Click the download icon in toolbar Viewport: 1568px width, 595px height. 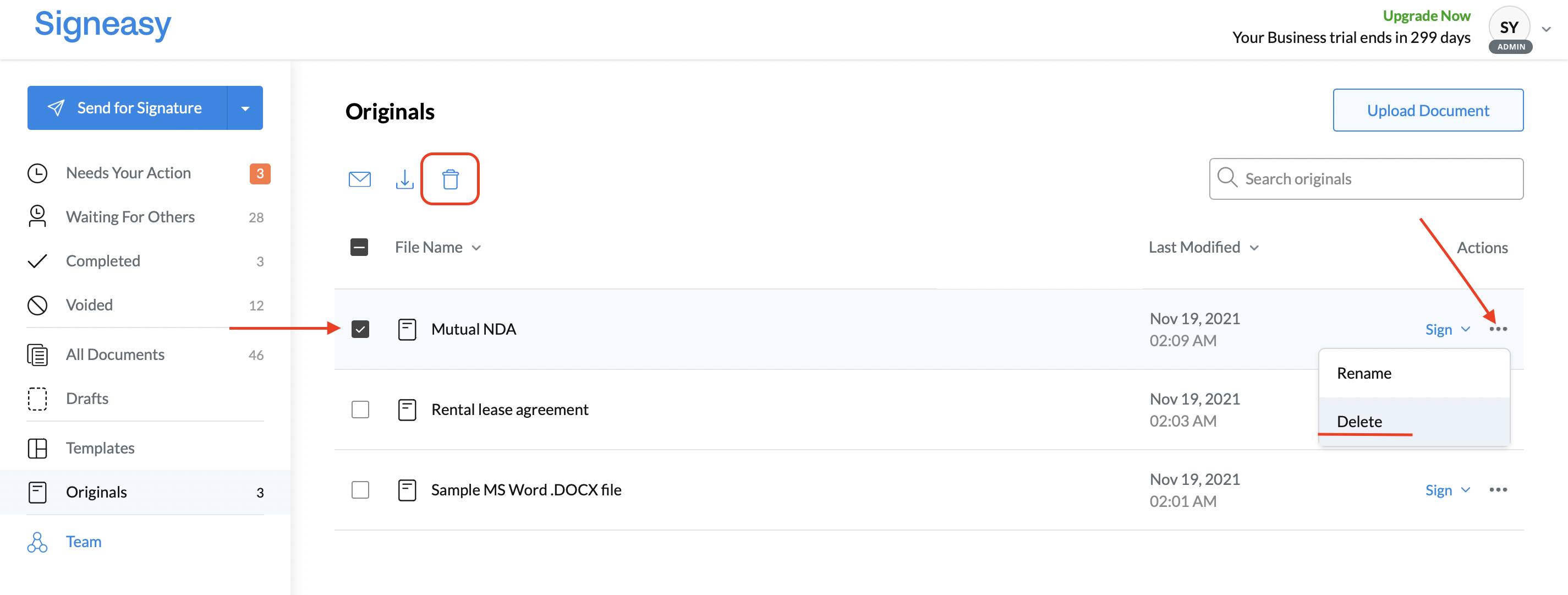click(405, 179)
